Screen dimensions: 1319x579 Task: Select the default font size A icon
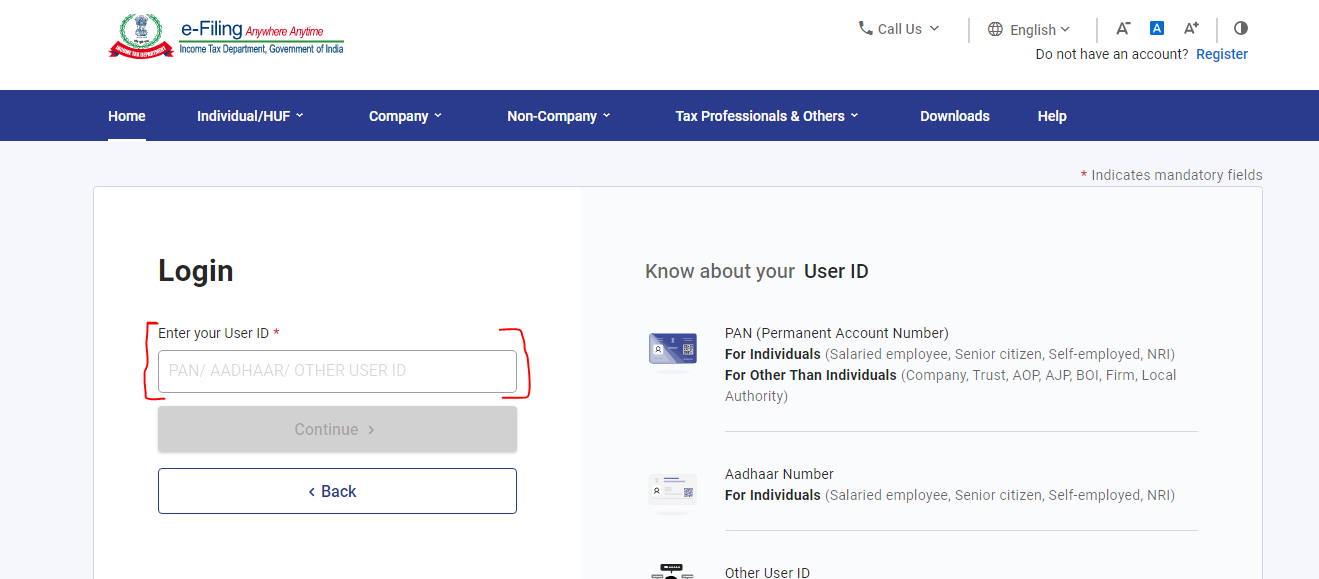coord(1156,27)
